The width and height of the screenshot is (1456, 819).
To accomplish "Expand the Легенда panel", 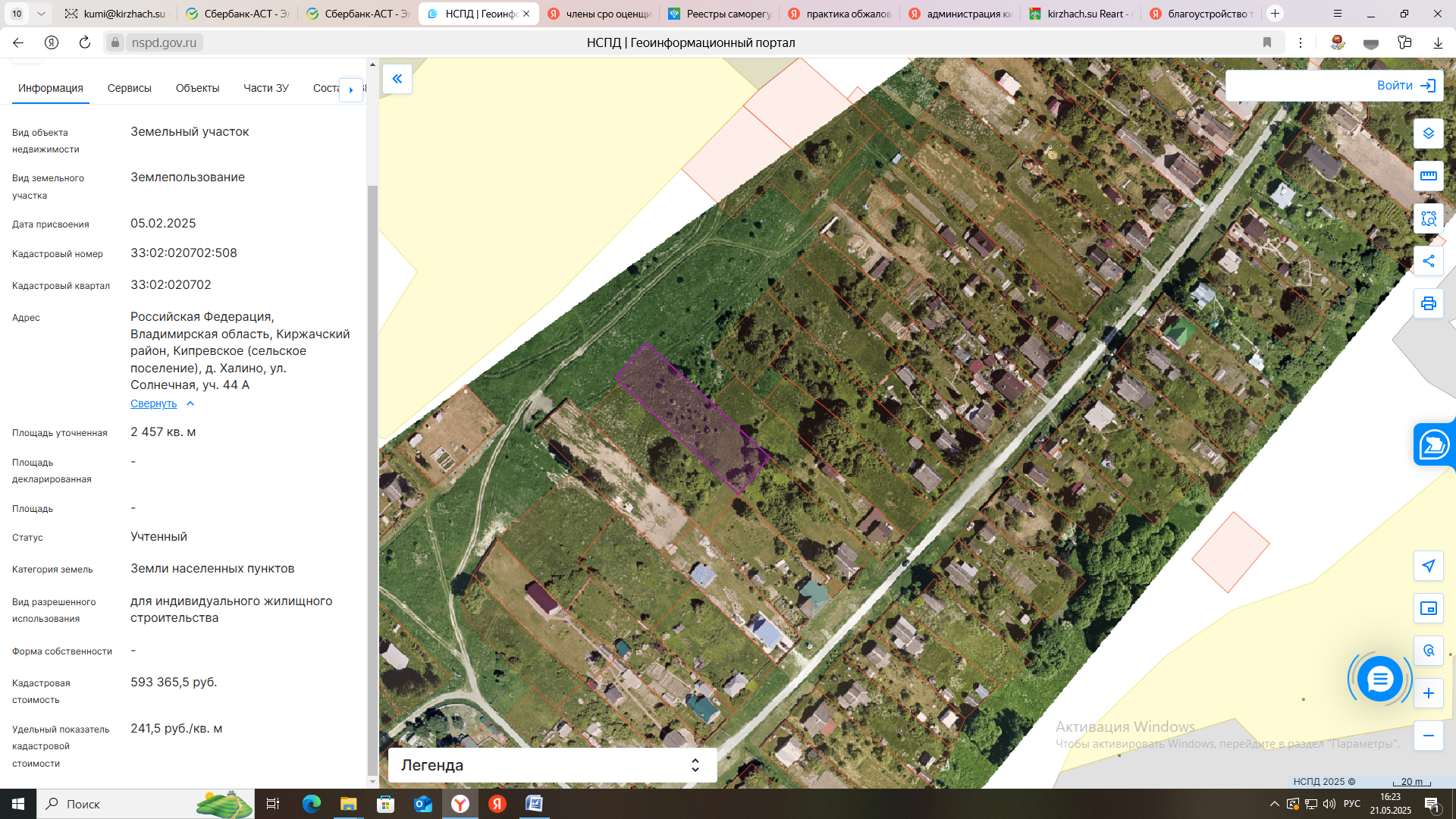I will pos(695,765).
